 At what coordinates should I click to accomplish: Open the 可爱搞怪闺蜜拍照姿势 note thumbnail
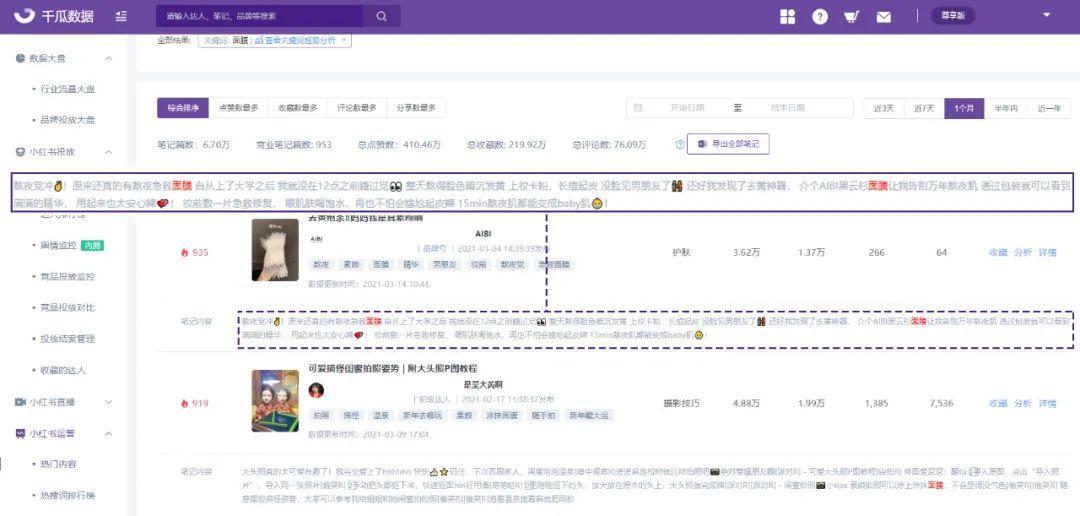tap(275, 401)
